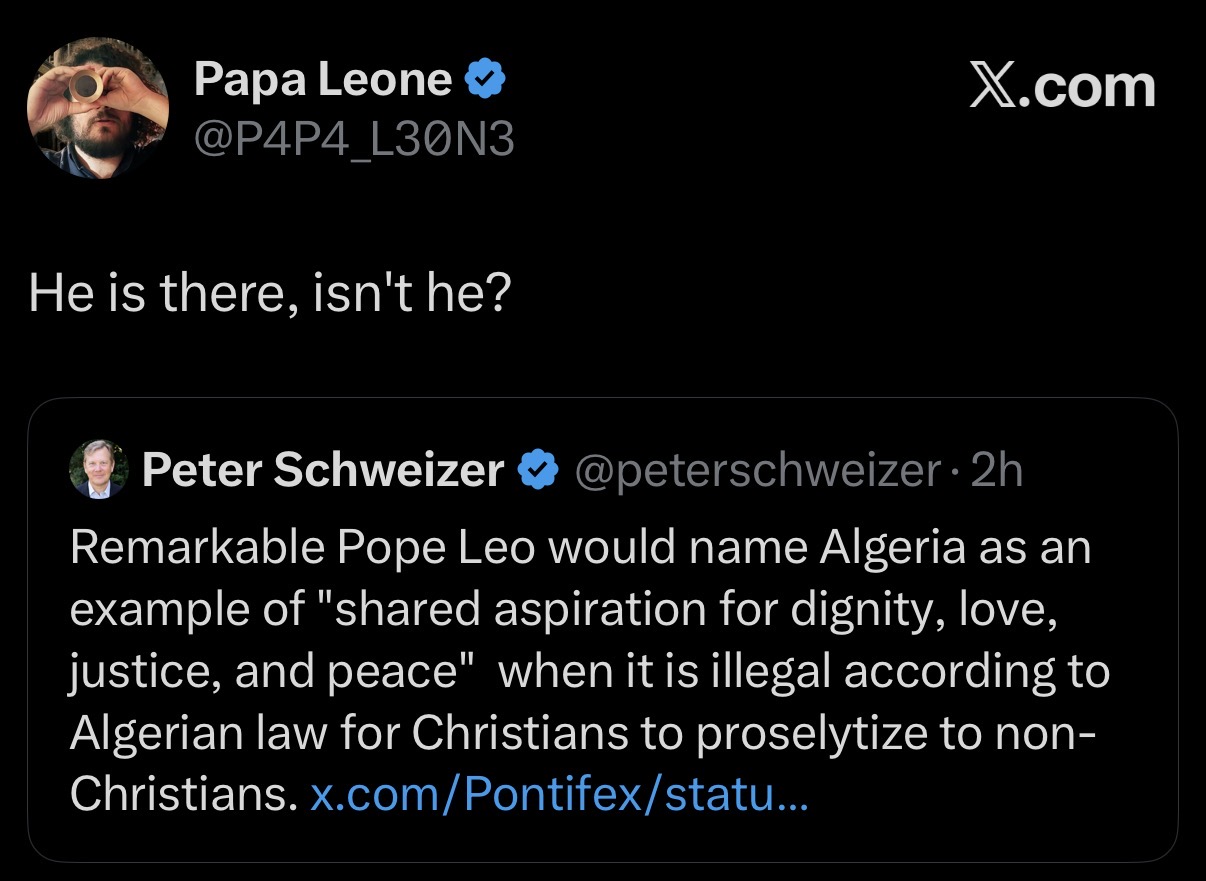Screen dimensions: 1206x881
Task: Open the @P4P4_L30N3 handle
Action: click(x=354, y=141)
